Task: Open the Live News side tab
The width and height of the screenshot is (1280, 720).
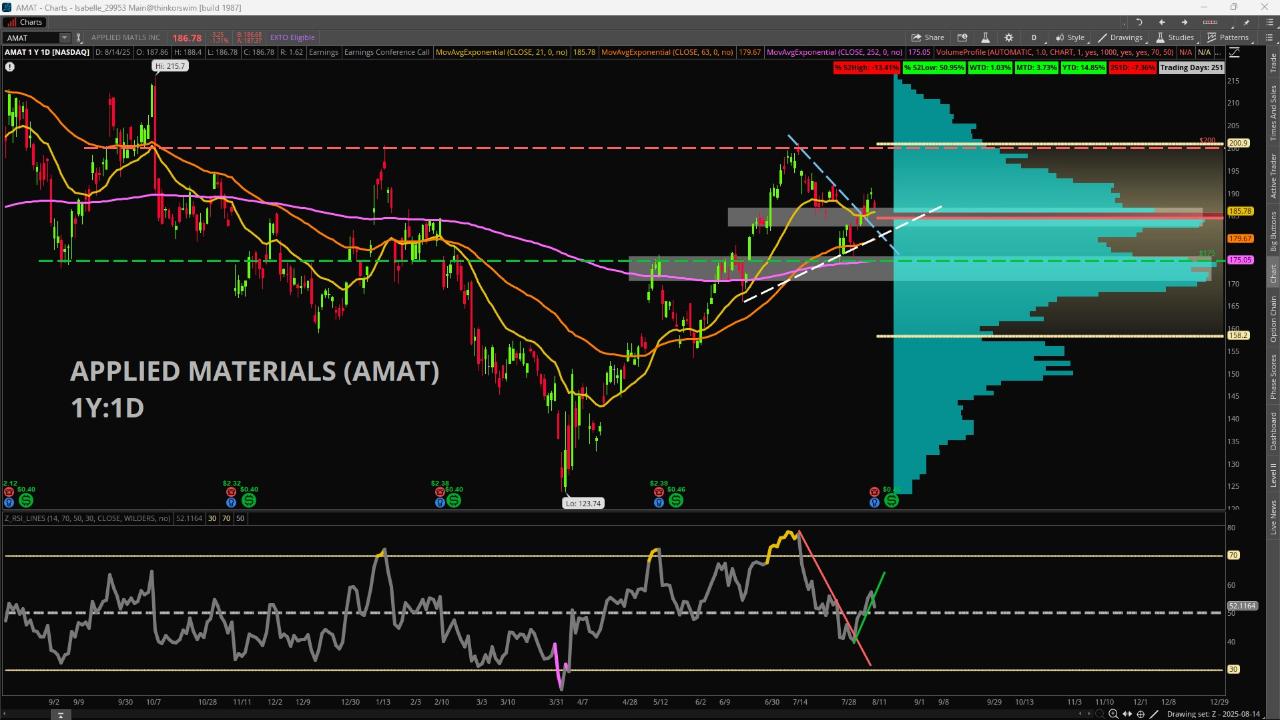Action: (1273, 517)
